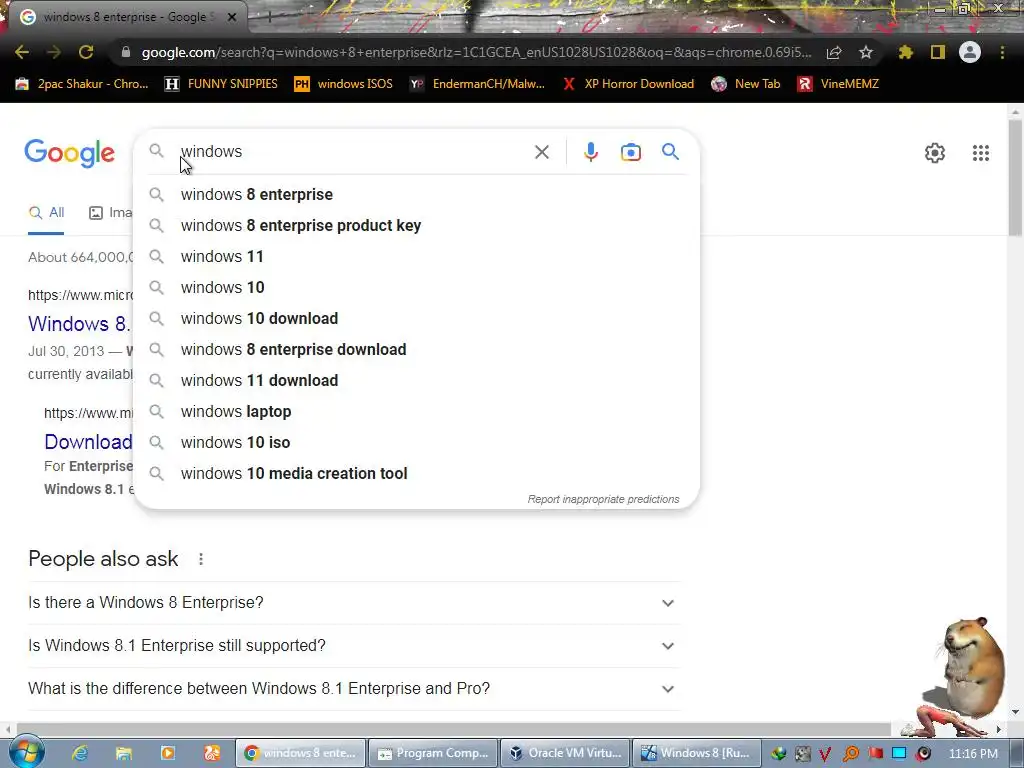1024x768 pixels.
Task: Switch to Oracle VM VirtualBox taskbar window
Action: coord(566,753)
